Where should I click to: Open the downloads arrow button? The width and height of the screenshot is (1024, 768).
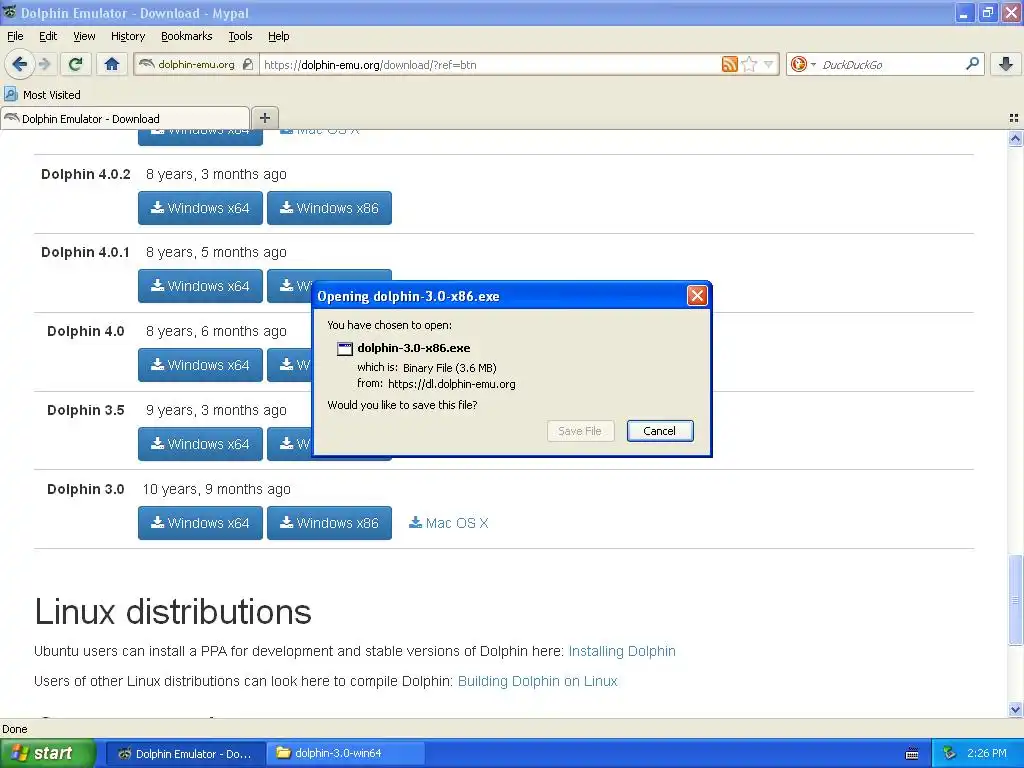coord(1006,64)
